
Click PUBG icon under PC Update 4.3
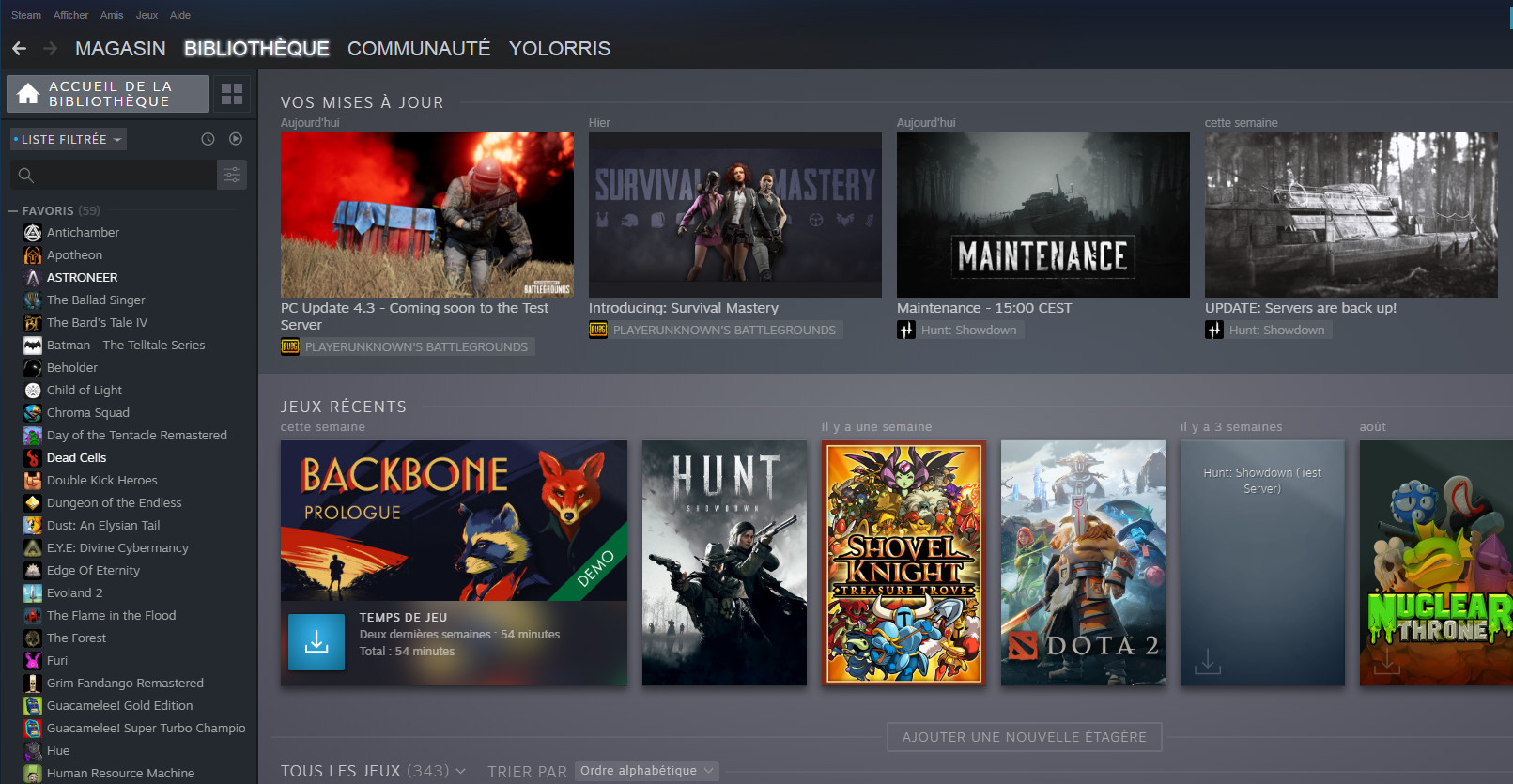[x=290, y=346]
